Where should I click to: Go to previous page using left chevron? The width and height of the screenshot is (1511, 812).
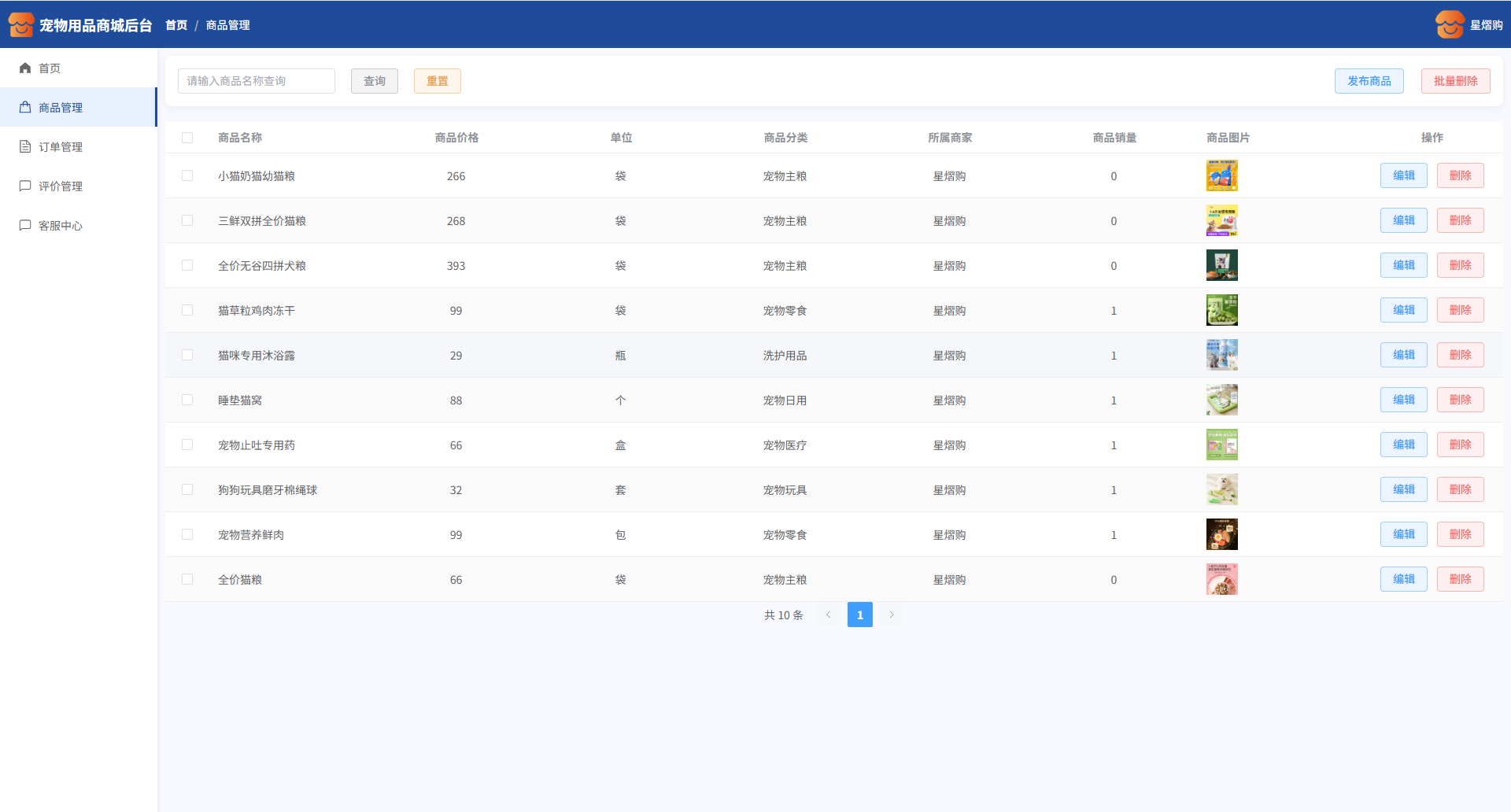pos(828,615)
